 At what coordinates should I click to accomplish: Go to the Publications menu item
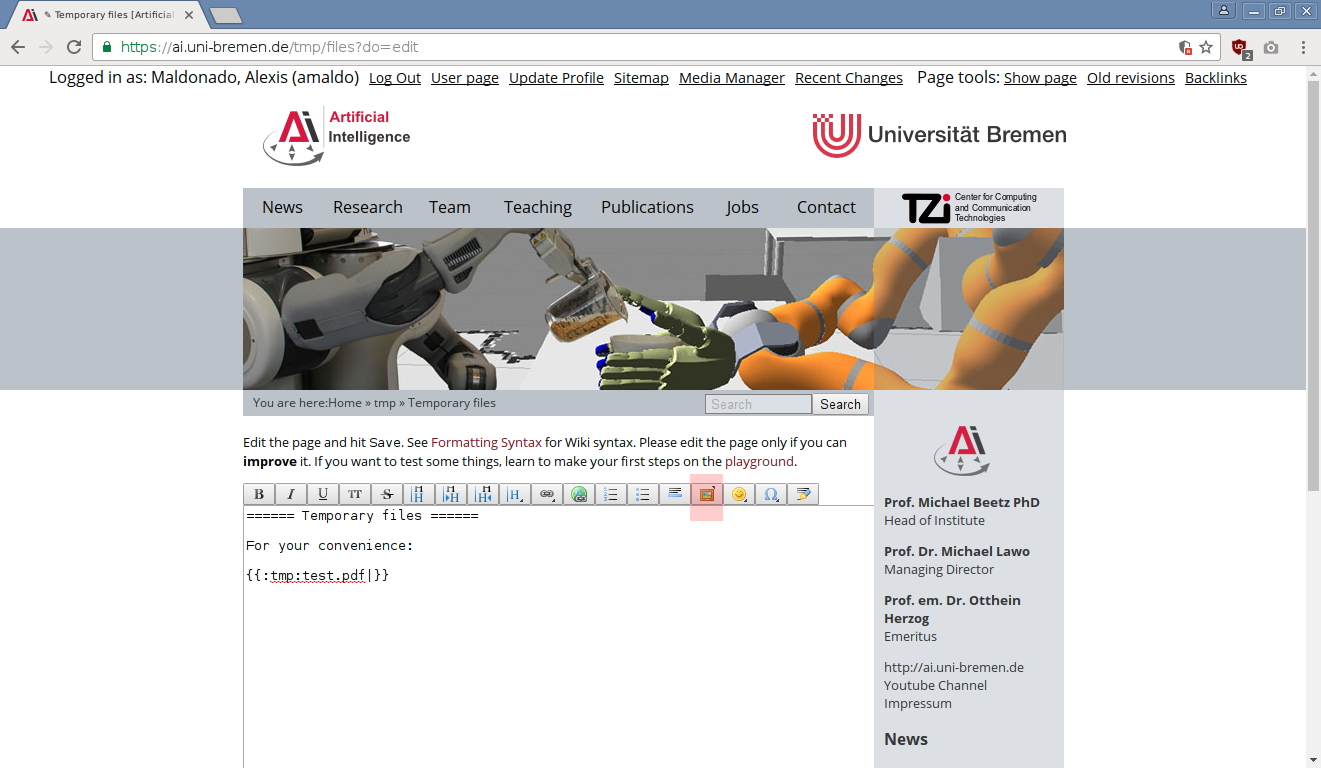coord(647,207)
